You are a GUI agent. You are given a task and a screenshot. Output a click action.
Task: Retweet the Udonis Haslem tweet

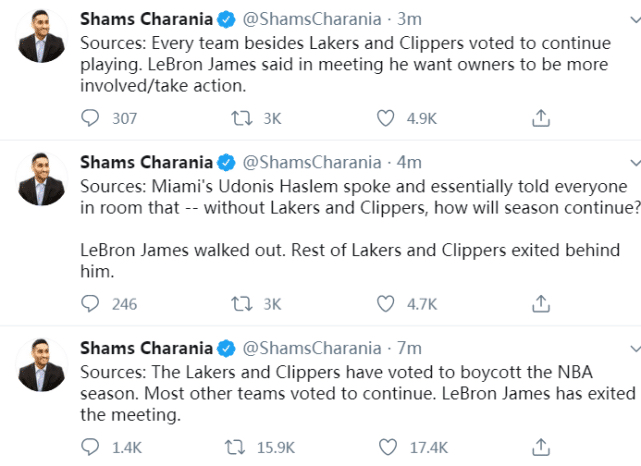(x=239, y=304)
